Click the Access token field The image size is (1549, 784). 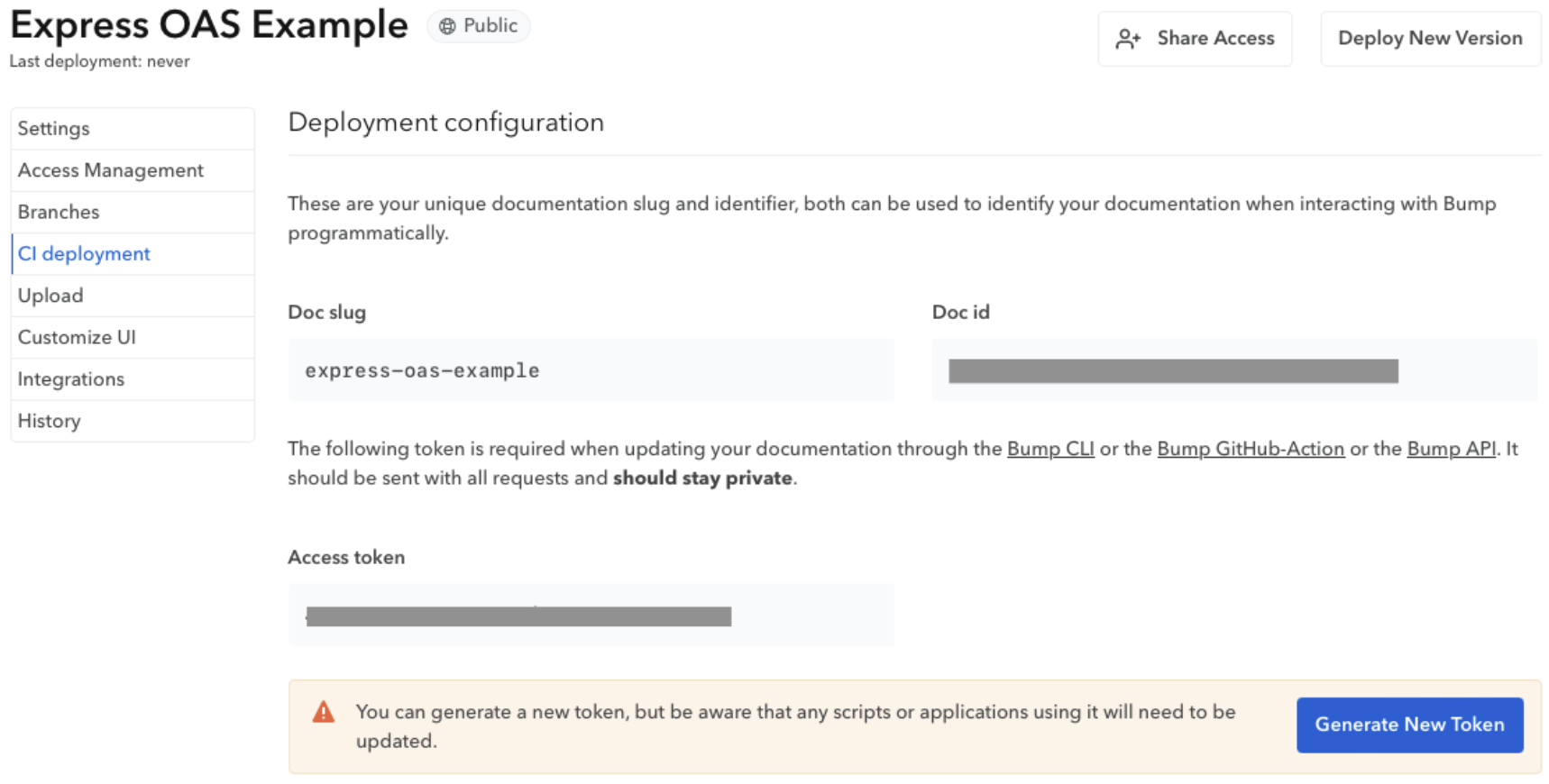tap(591, 615)
